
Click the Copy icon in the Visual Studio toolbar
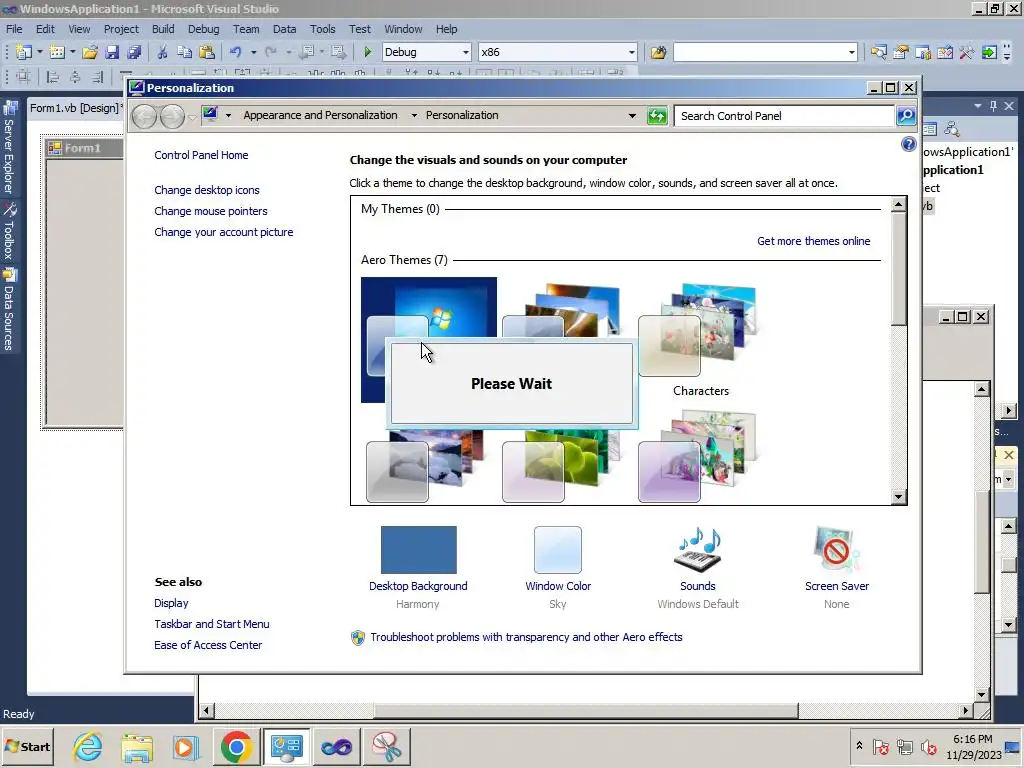tap(185, 52)
